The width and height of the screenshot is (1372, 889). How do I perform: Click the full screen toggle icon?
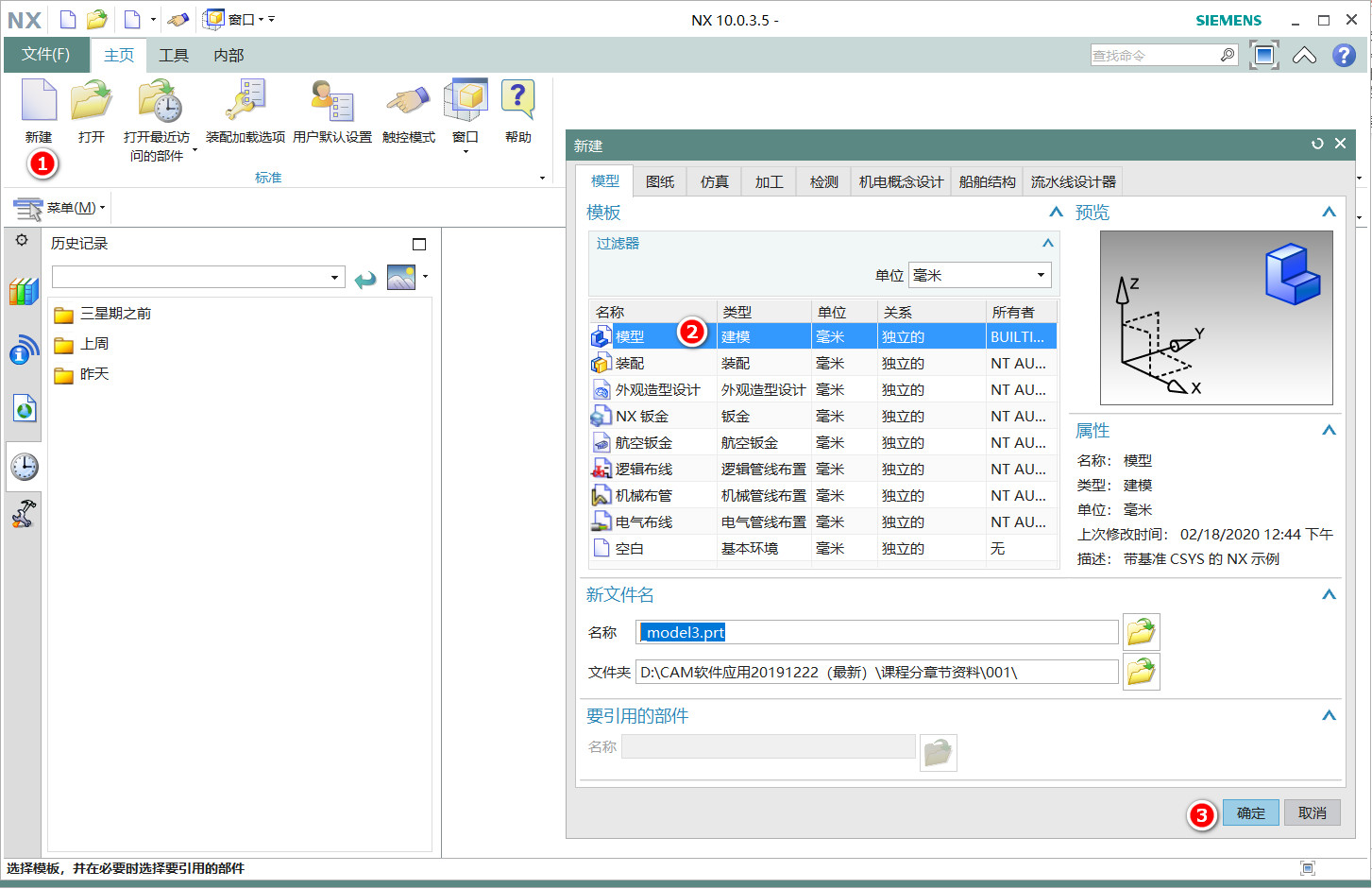(x=1263, y=55)
